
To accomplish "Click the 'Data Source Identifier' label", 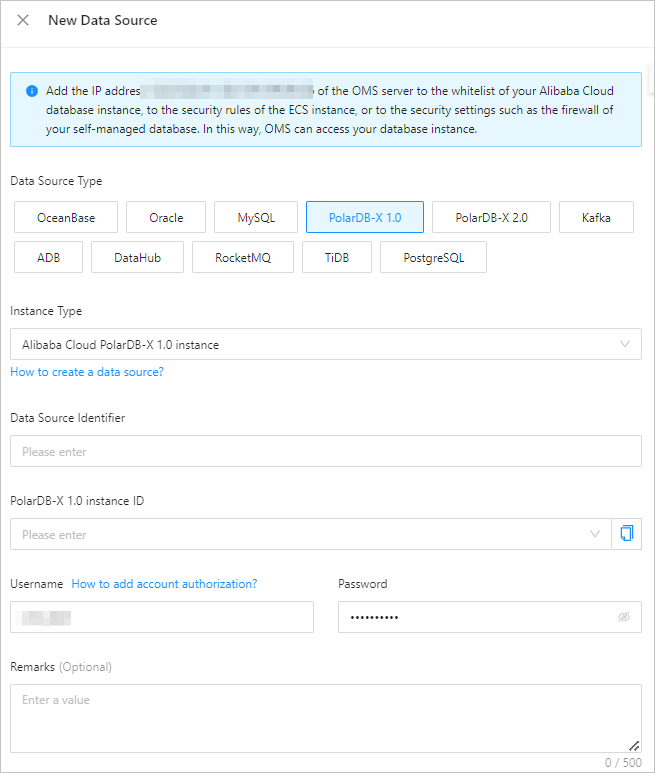I will (68, 418).
